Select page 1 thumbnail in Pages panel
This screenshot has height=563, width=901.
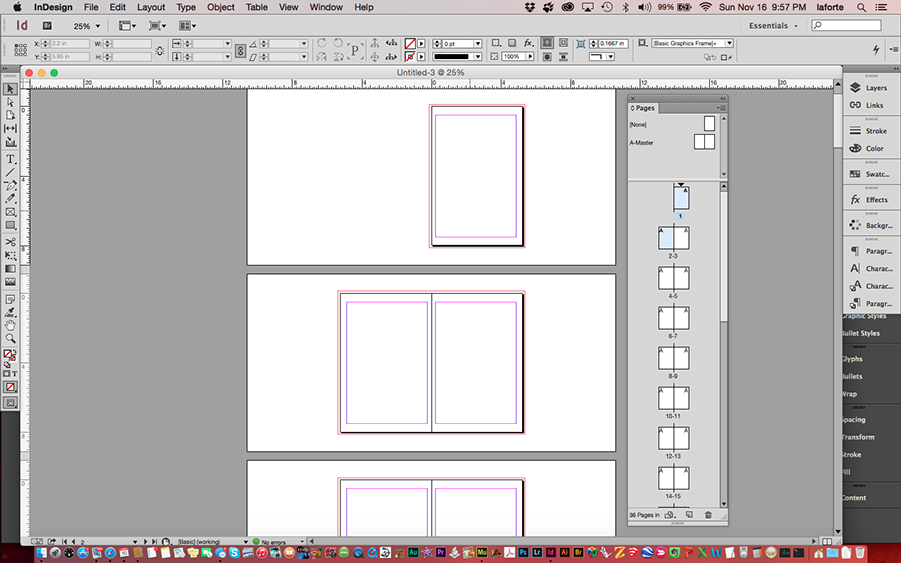pyautogui.click(x=681, y=197)
